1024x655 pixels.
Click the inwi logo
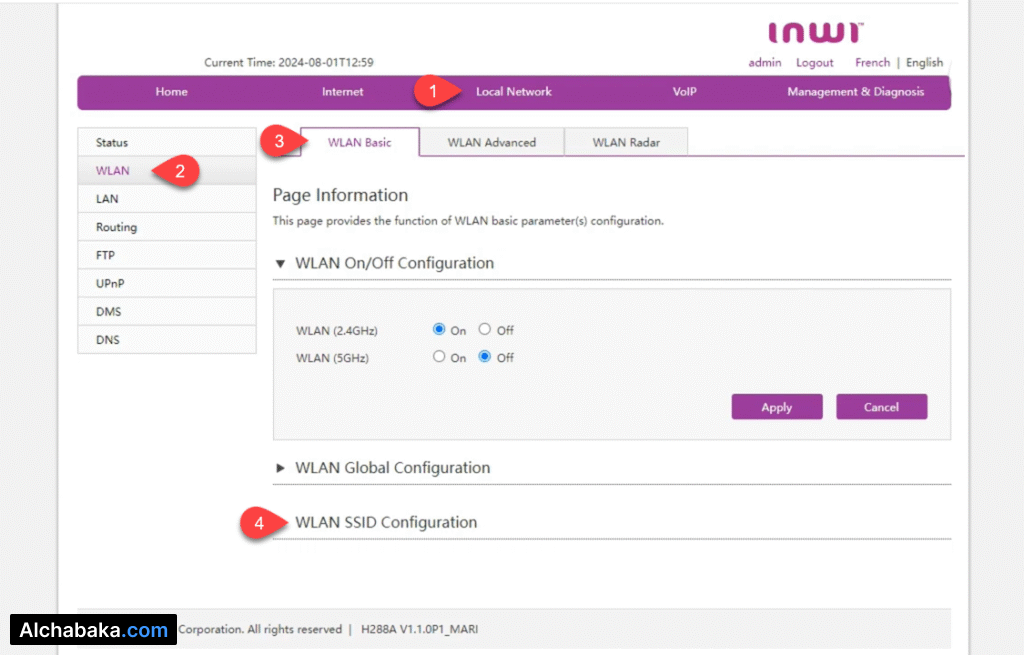click(814, 31)
